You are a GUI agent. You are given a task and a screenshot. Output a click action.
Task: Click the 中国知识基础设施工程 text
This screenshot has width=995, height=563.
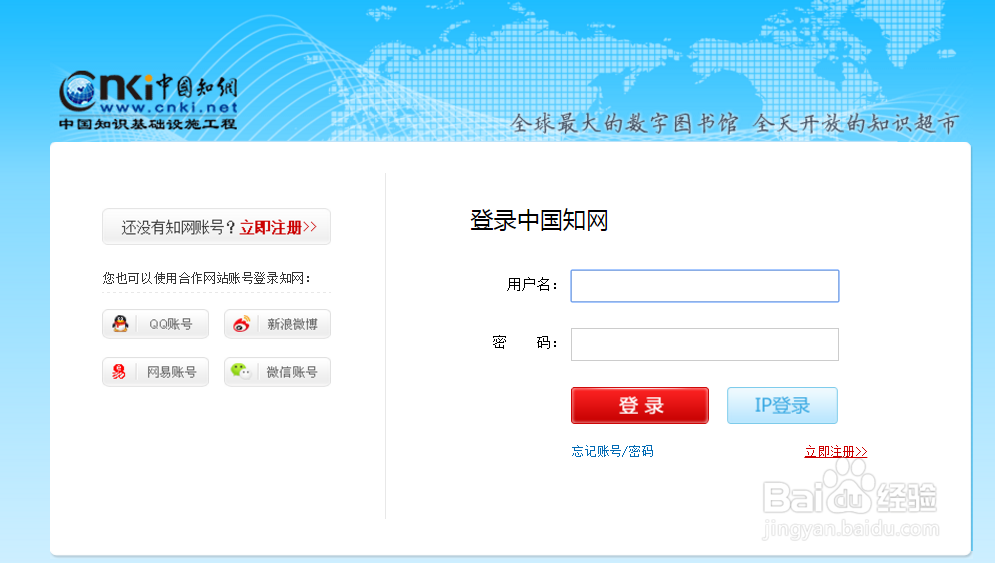click(148, 124)
